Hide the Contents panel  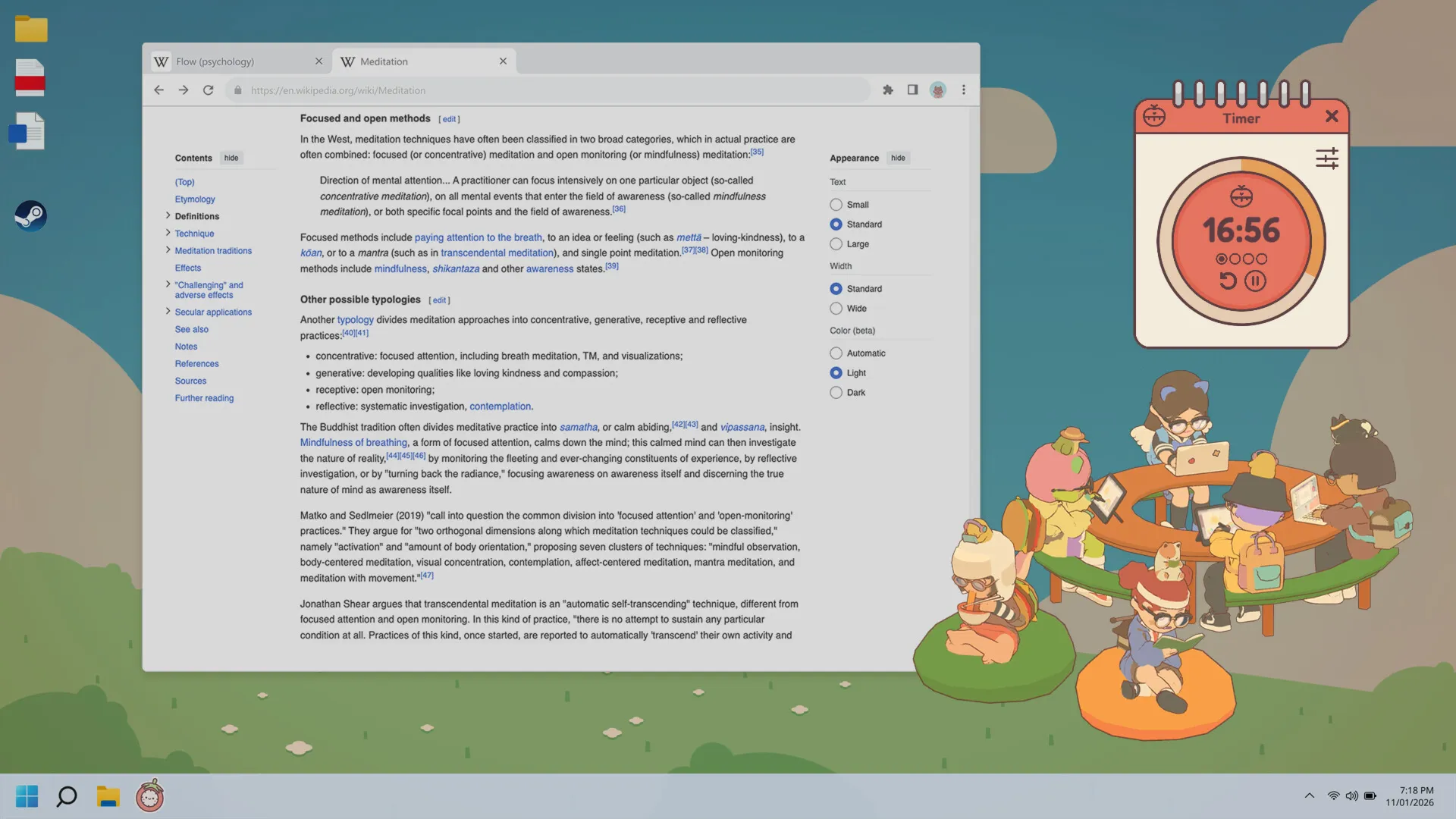(231, 158)
